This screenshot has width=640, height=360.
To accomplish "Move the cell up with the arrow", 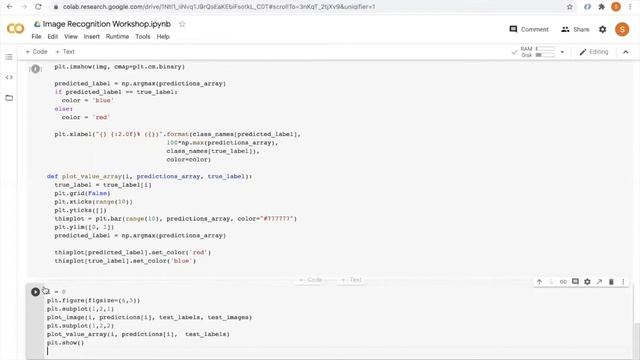I will tap(539, 282).
